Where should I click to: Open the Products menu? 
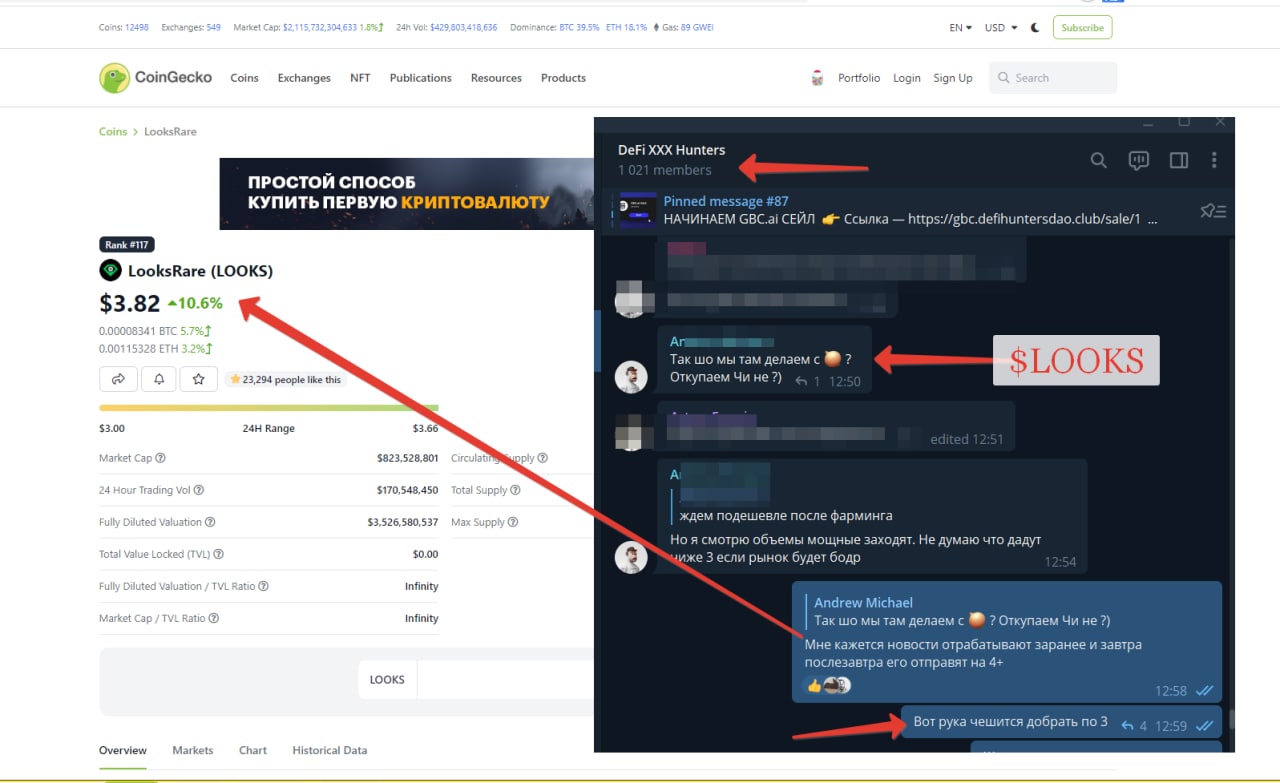(563, 78)
